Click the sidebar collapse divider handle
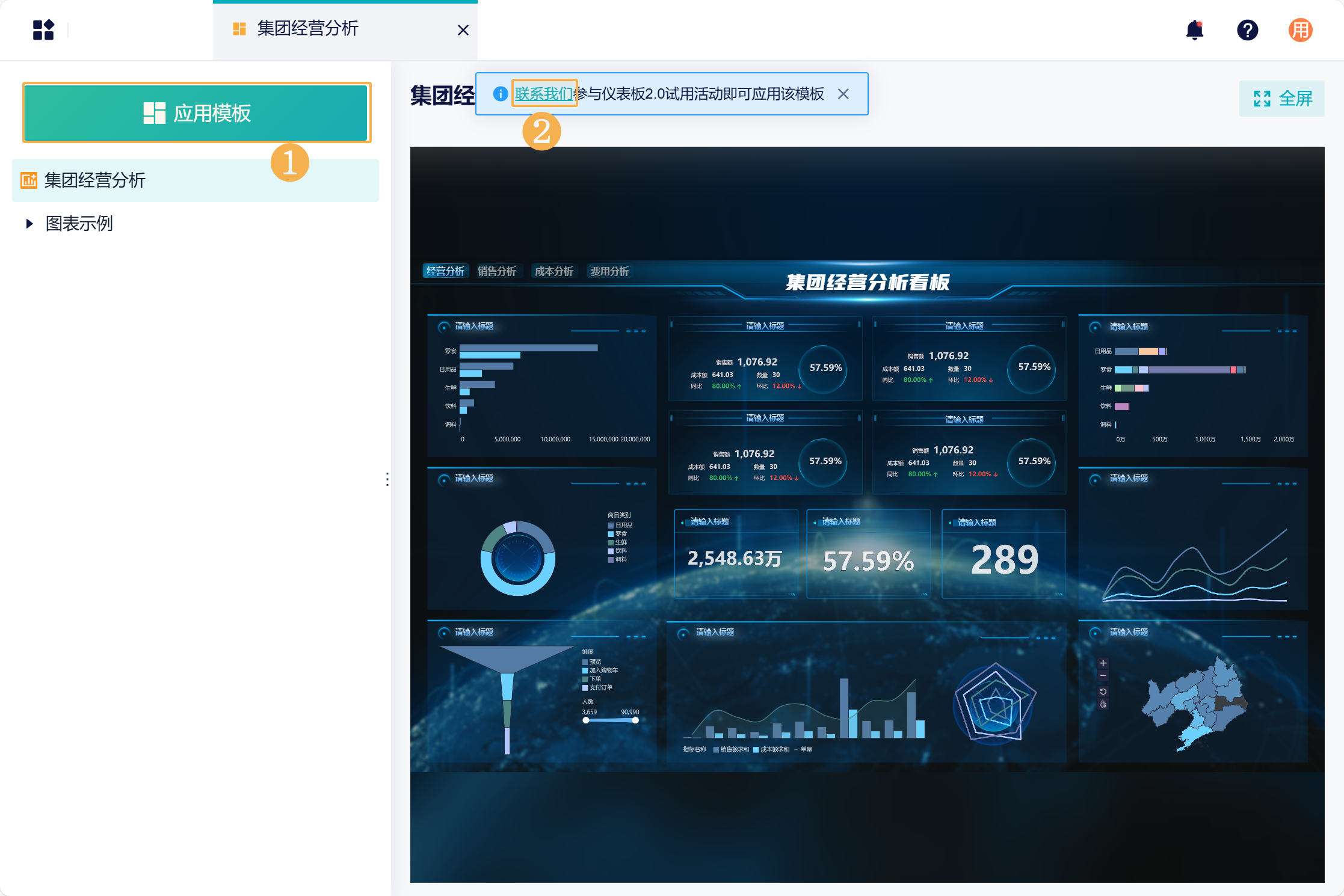Screen dimensions: 1344x896 click(387, 479)
